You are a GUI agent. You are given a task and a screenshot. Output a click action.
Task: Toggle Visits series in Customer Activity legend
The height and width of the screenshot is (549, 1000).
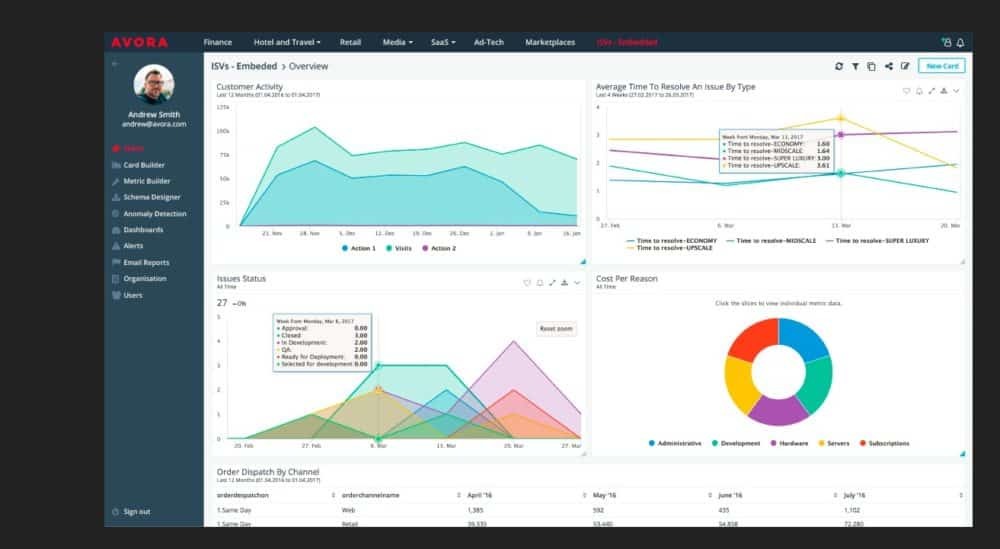400,248
